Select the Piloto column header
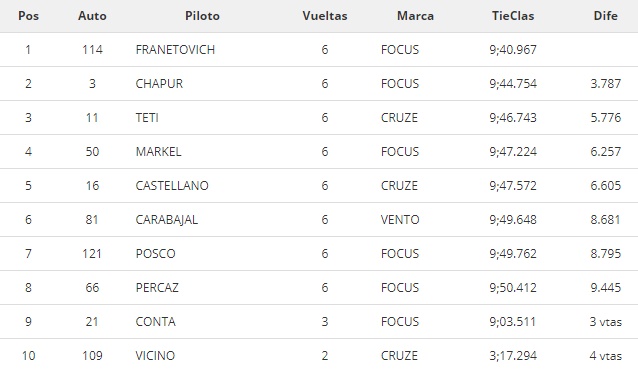This screenshot has width=638, height=381. (x=202, y=16)
